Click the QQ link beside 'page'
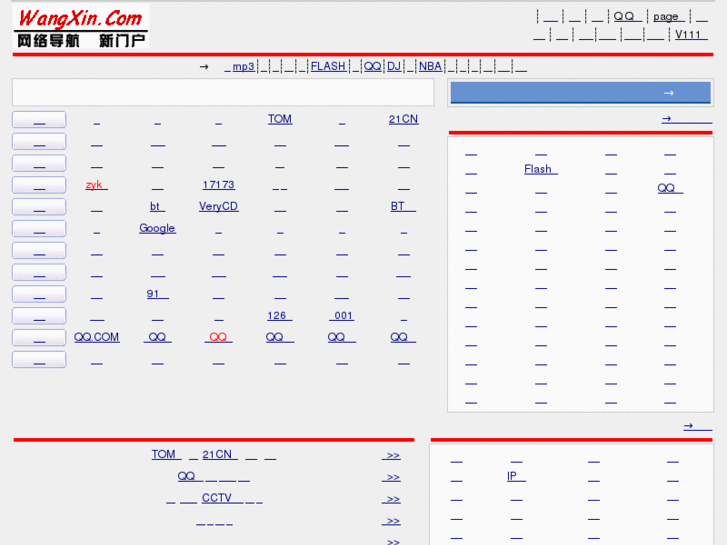 click(627, 16)
